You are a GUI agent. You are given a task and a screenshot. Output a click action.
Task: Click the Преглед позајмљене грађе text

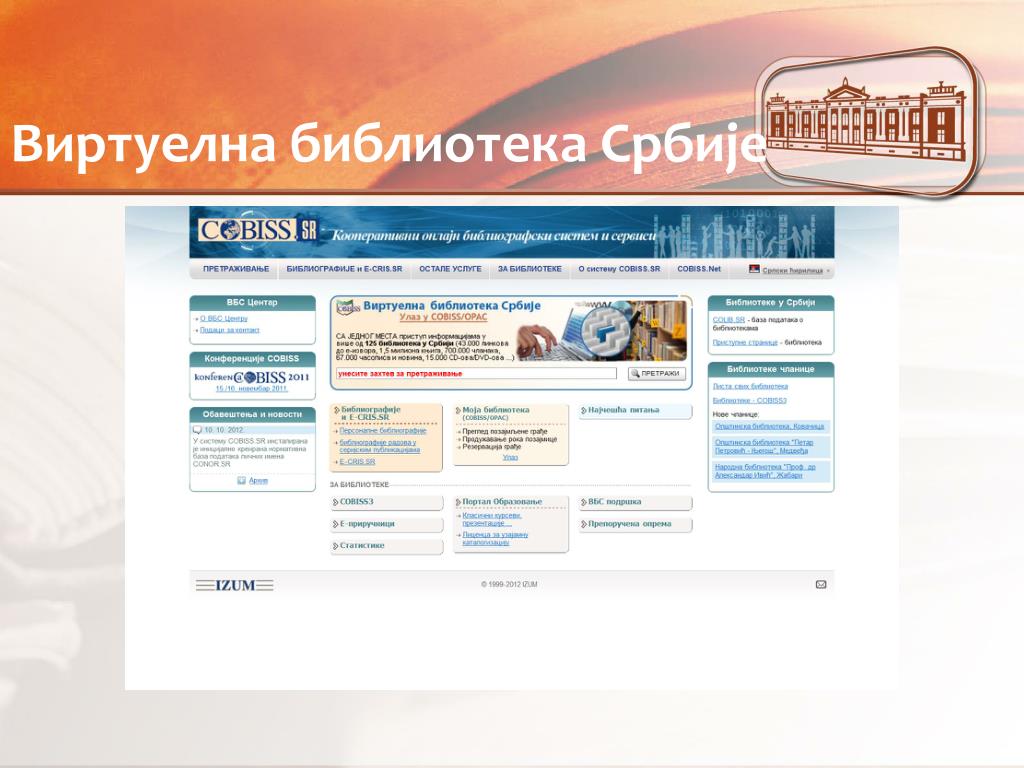[x=505, y=432]
